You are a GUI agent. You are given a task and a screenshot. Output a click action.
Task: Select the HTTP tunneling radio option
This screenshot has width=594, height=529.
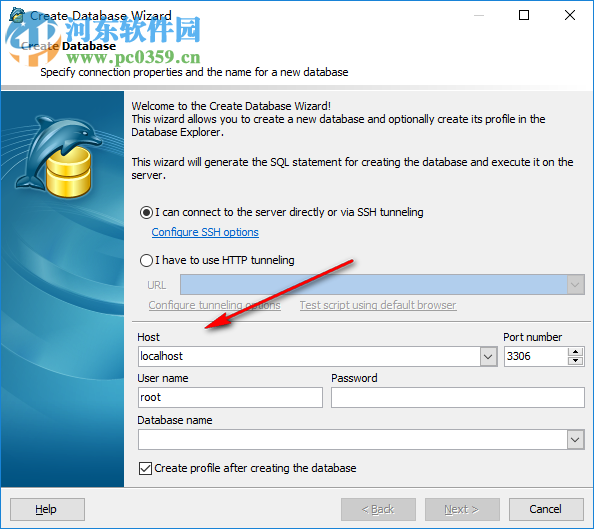(x=146, y=261)
